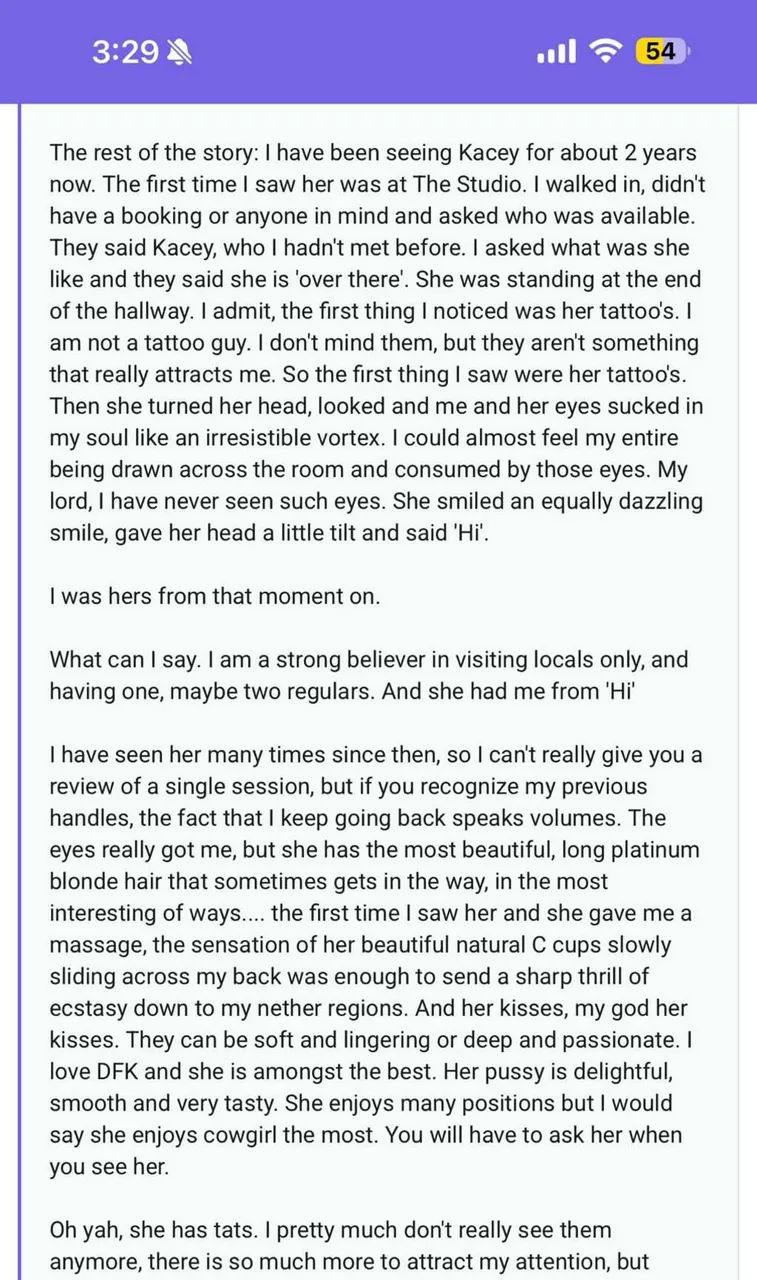Tap the cellular signal strength icon
Screen dimensions: 757x1280
[557, 52]
